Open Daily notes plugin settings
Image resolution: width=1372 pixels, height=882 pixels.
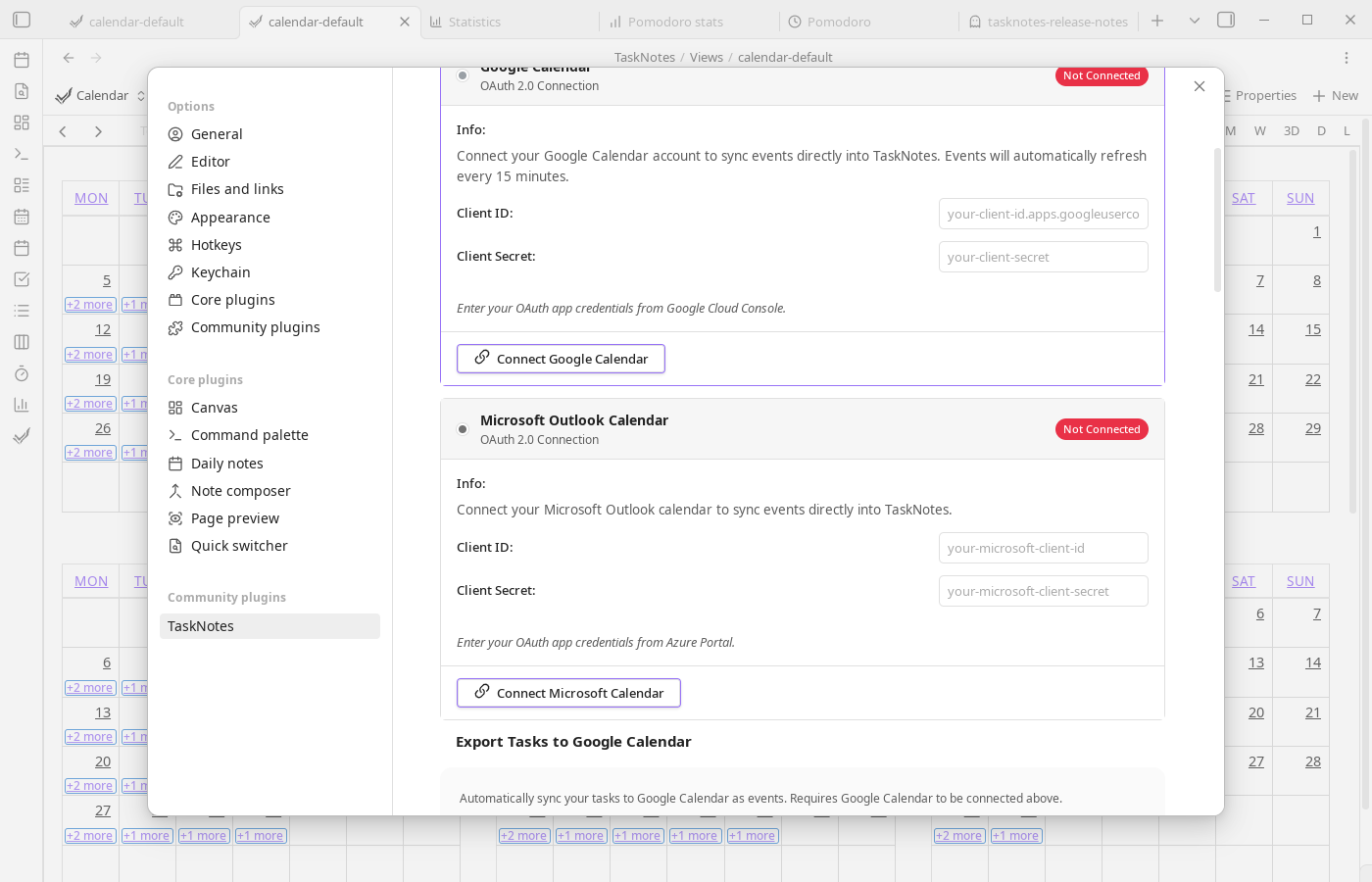269,464
